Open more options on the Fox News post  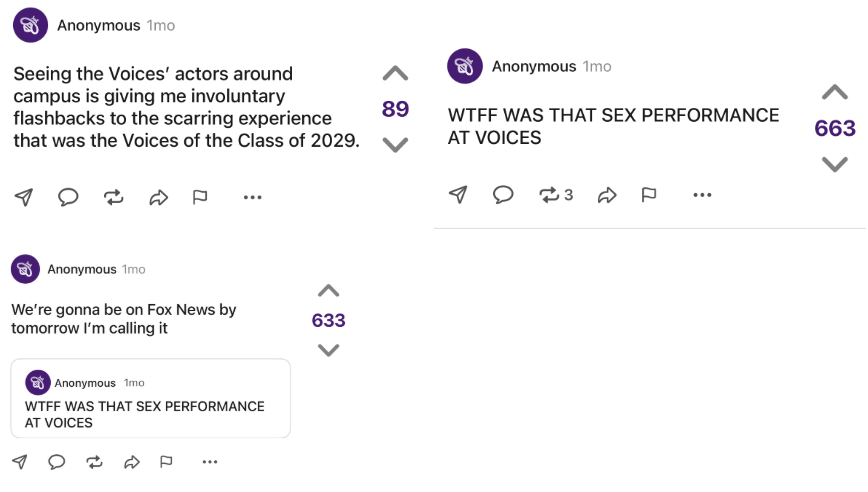coord(209,462)
